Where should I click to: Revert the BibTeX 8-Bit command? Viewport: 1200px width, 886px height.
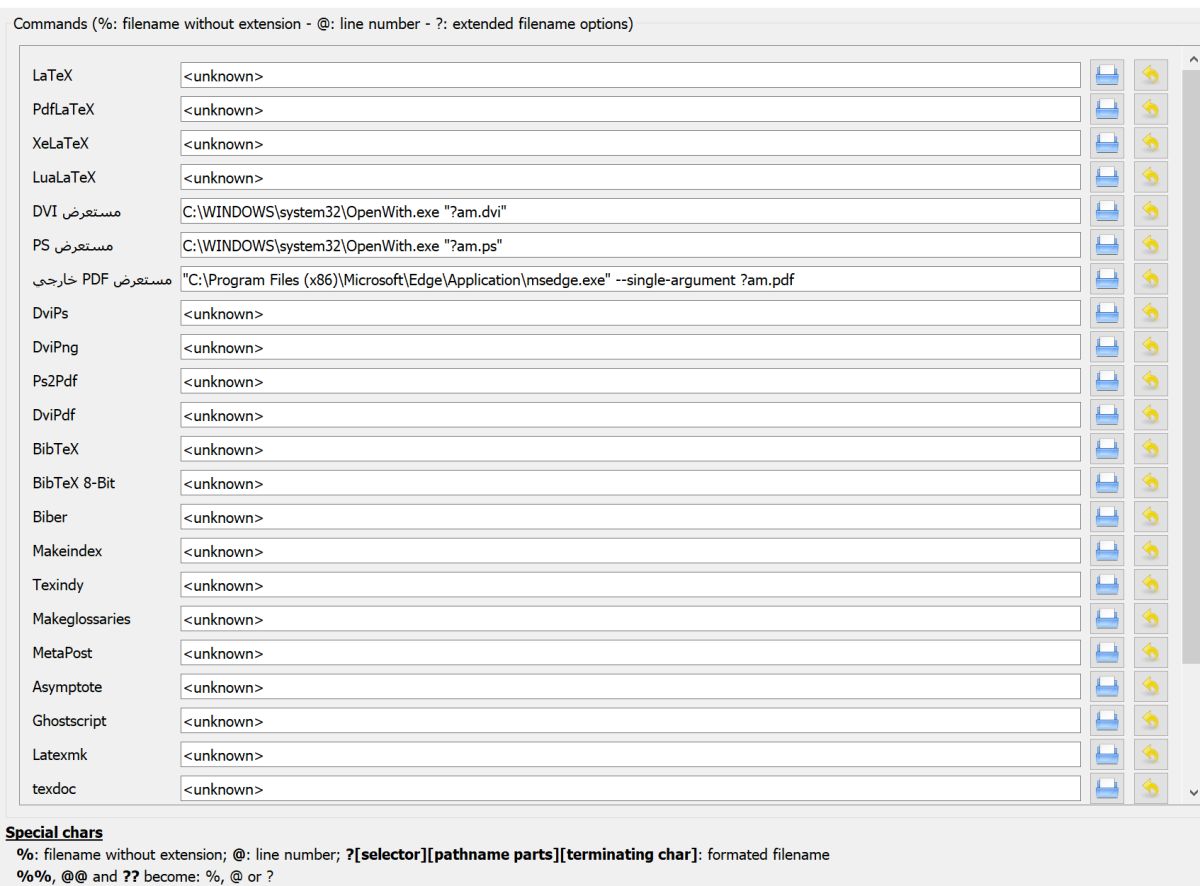point(1151,483)
